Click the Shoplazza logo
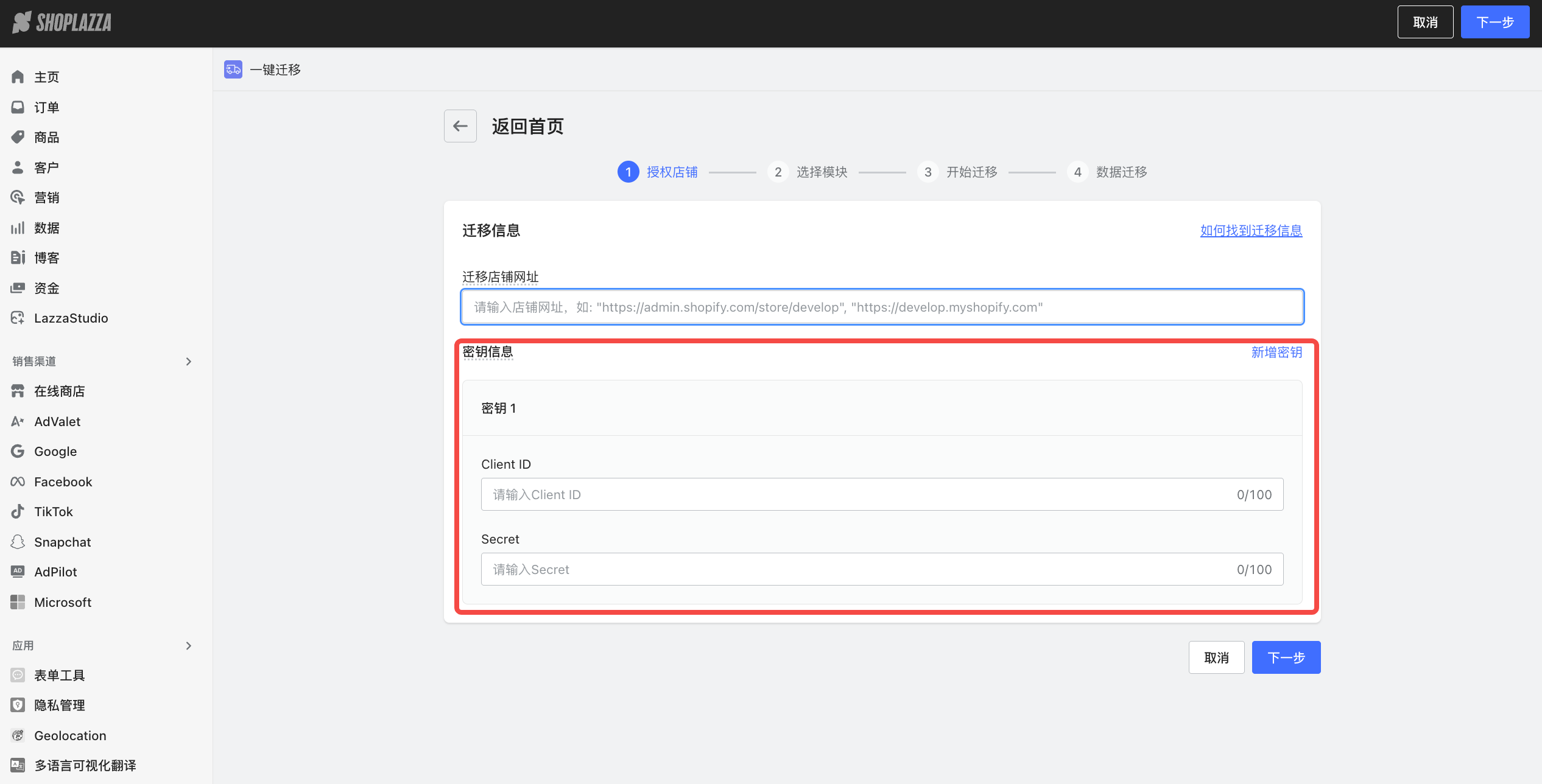The image size is (1542, 784). point(62,23)
